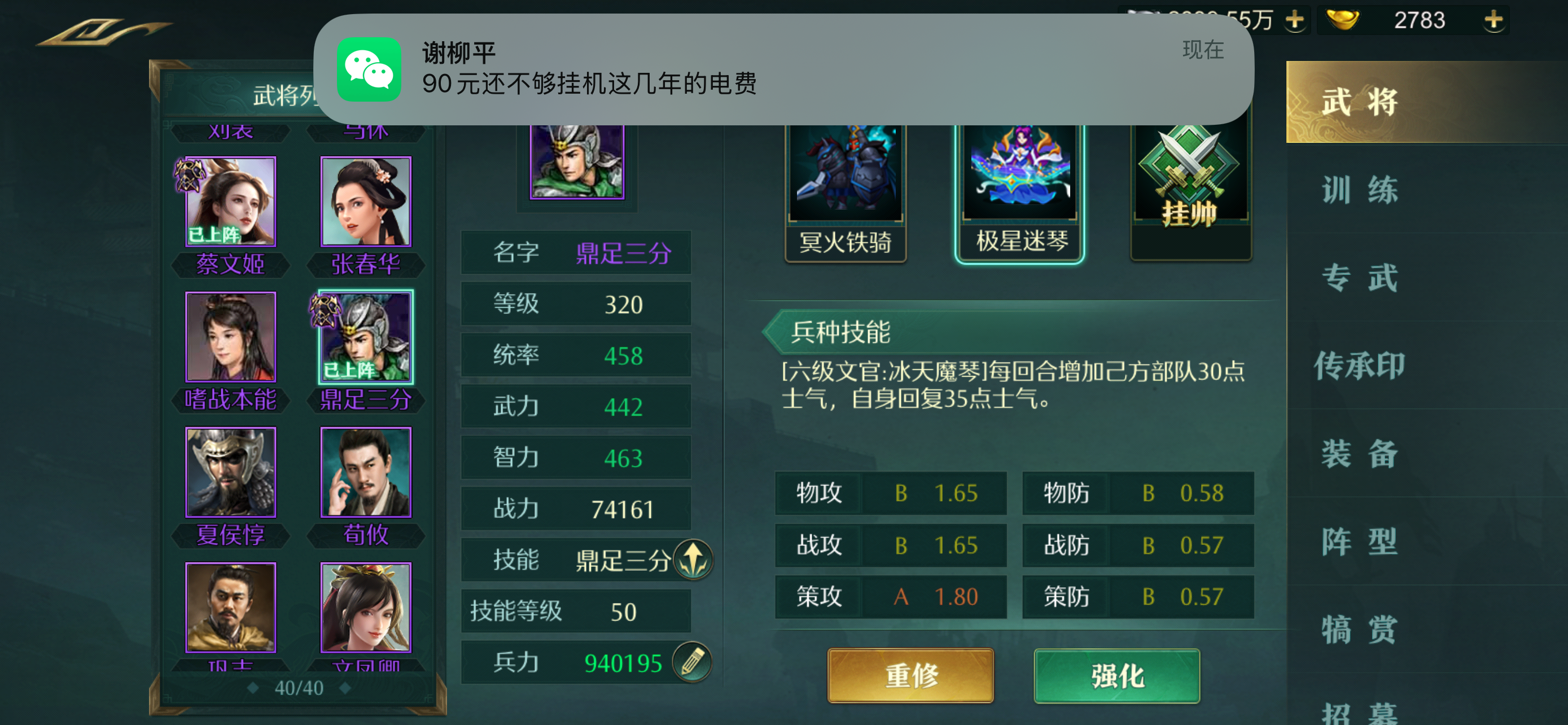Screen dimensions: 1568x725
Task: Open the 传承印 side tab
Action: click(x=1360, y=365)
